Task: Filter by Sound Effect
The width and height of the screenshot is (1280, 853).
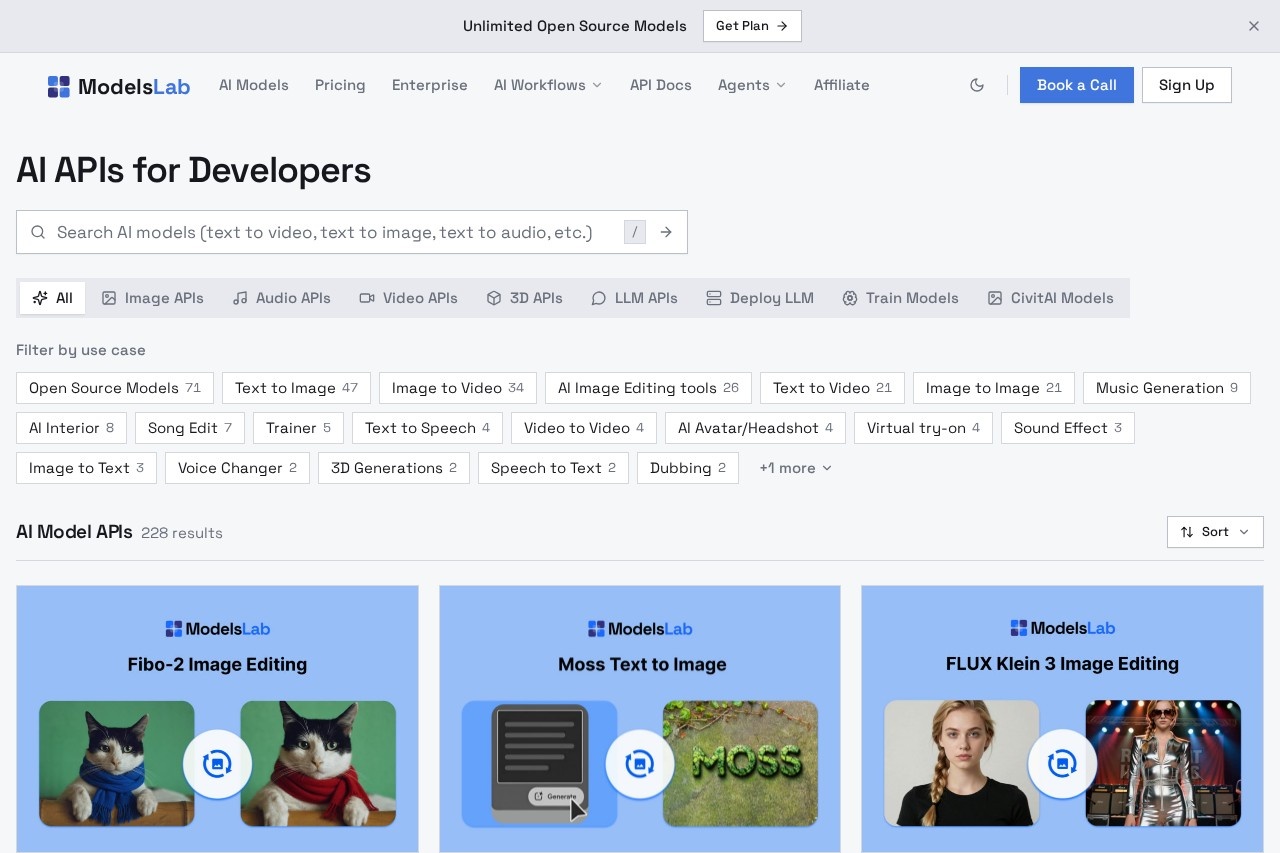Action: [x=1068, y=428]
